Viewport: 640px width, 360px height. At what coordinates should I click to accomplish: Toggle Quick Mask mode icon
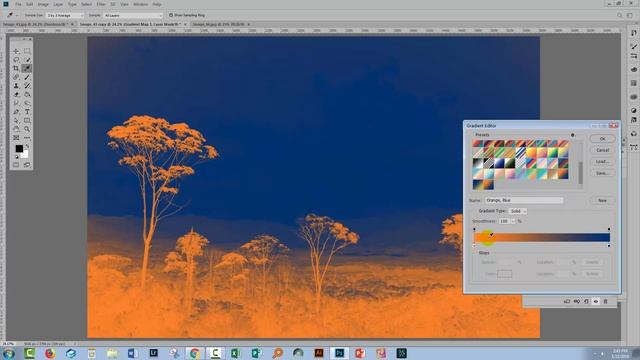(x=16, y=165)
